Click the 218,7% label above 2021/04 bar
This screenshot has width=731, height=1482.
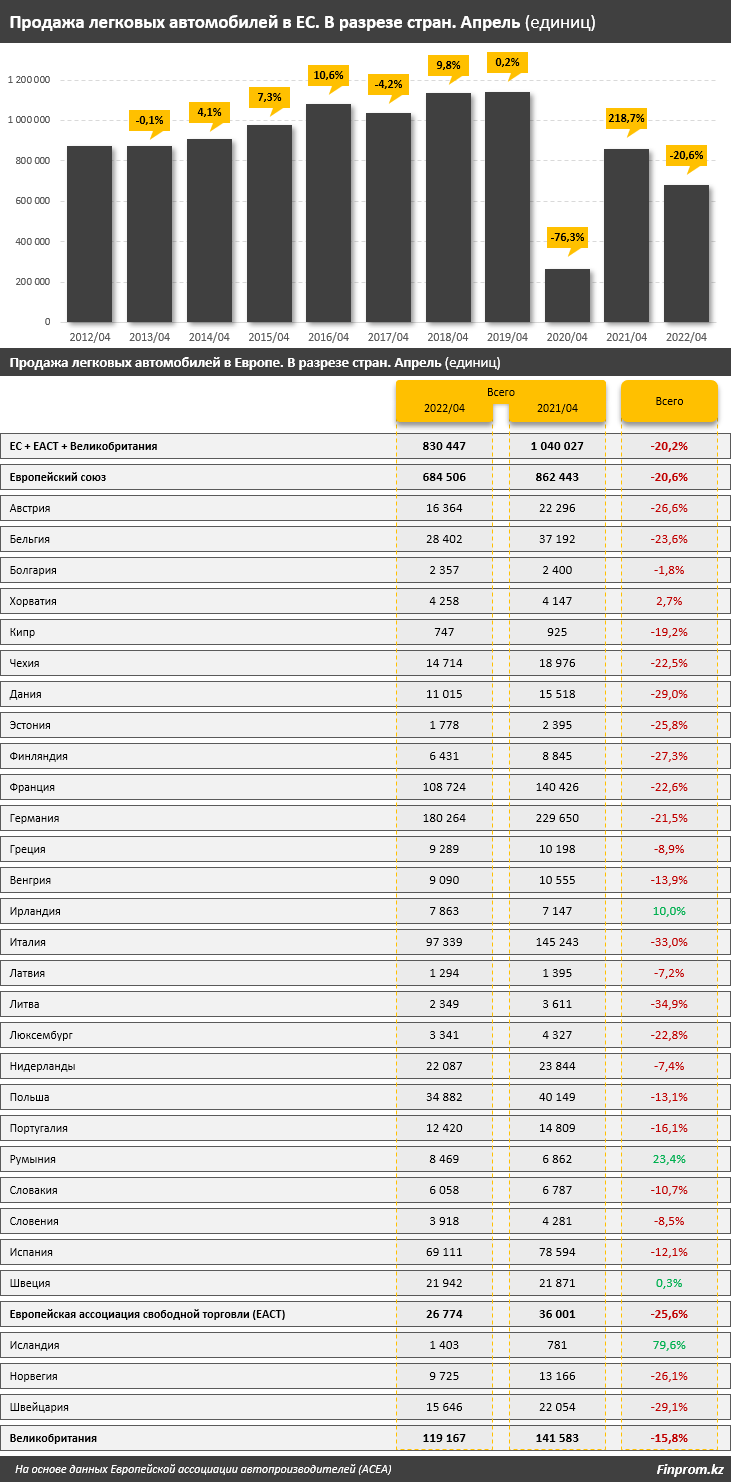pos(626,118)
